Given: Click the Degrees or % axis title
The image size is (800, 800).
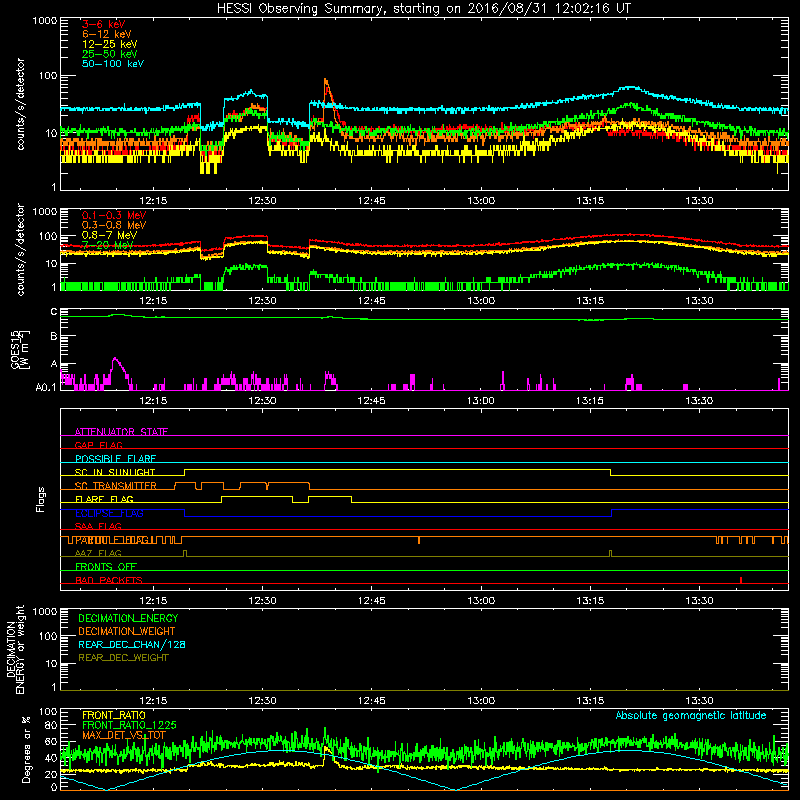Looking at the screenshot, I should pyautogui.click(x=26, y=749).
